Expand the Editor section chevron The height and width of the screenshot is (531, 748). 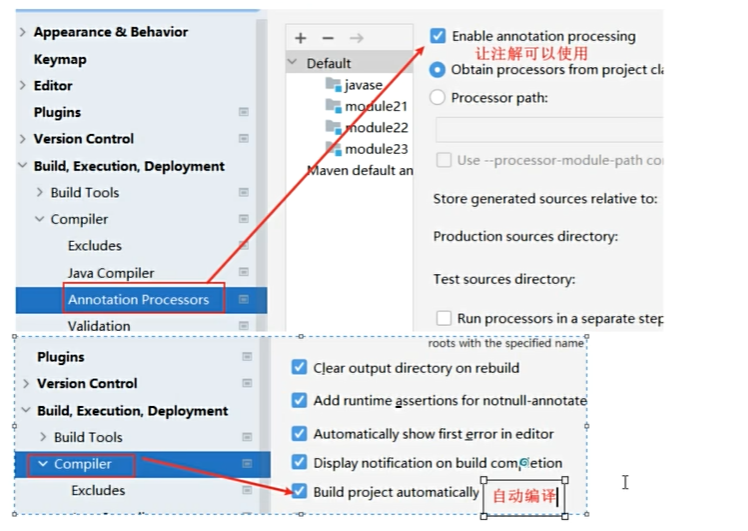point(22,85)
